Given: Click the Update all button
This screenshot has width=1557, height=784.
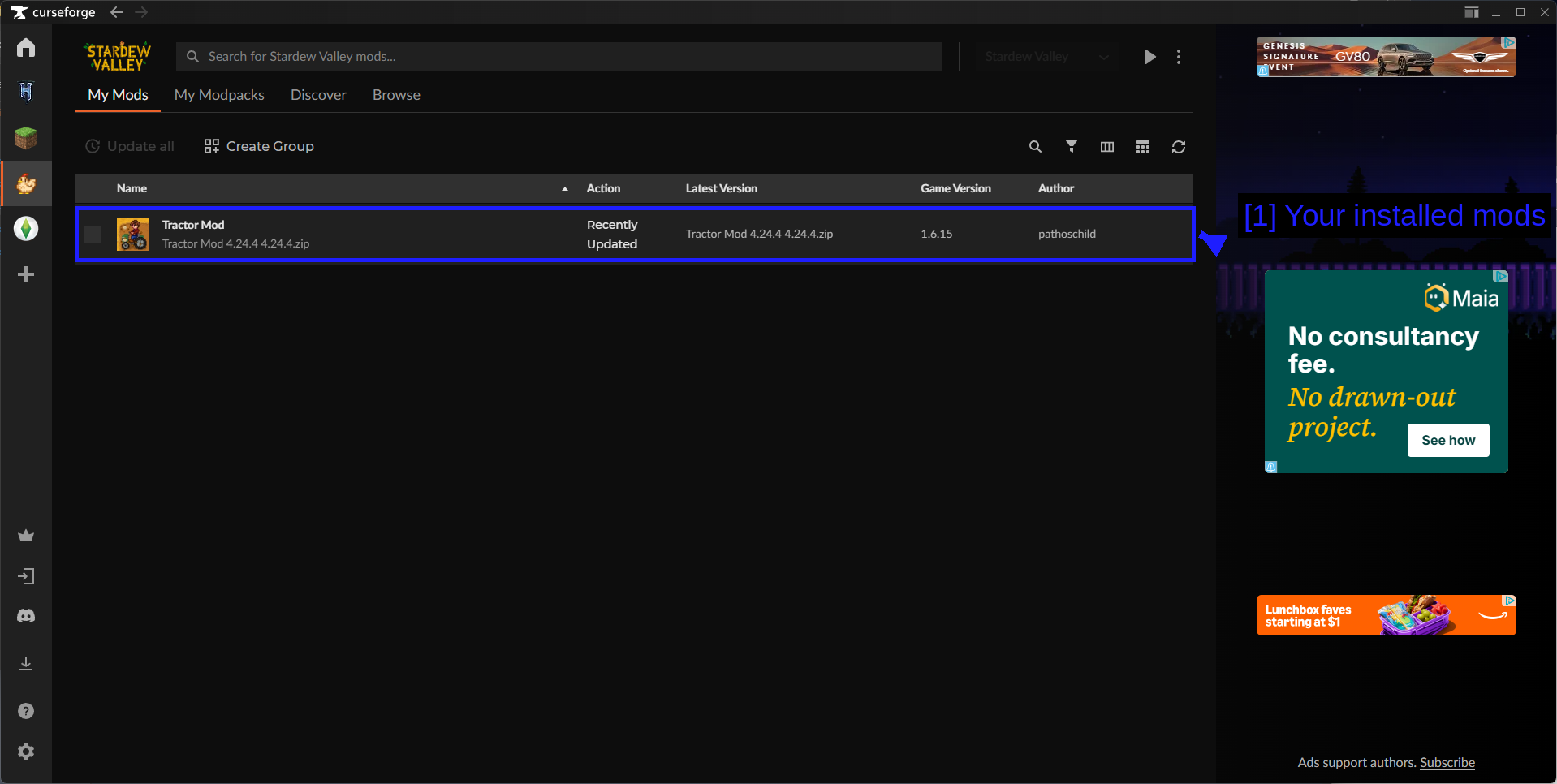Looking at the screenshot, I should click(130, 146).
